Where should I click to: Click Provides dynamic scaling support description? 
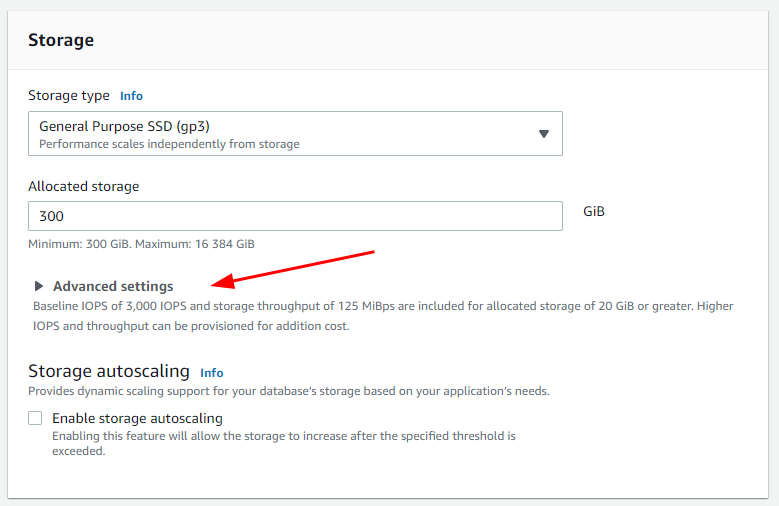(x=289, y=391)
